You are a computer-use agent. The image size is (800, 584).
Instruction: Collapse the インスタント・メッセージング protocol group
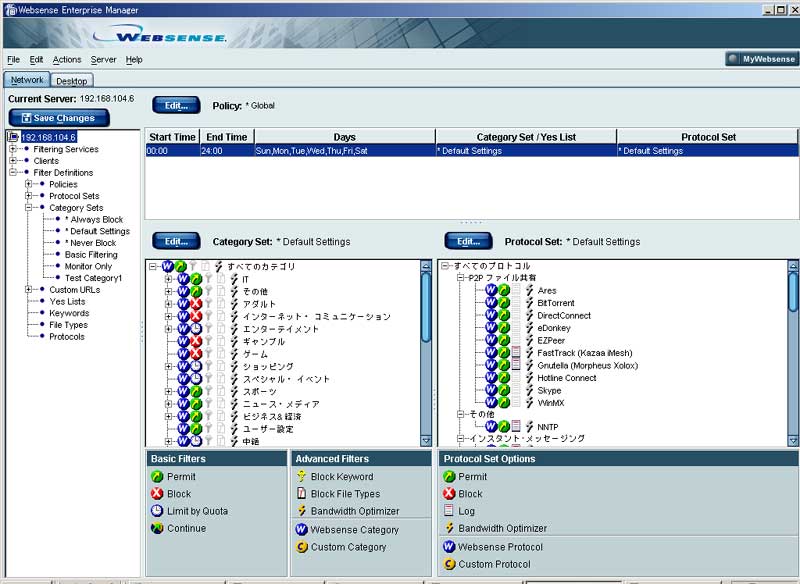(x=461, y=439)
